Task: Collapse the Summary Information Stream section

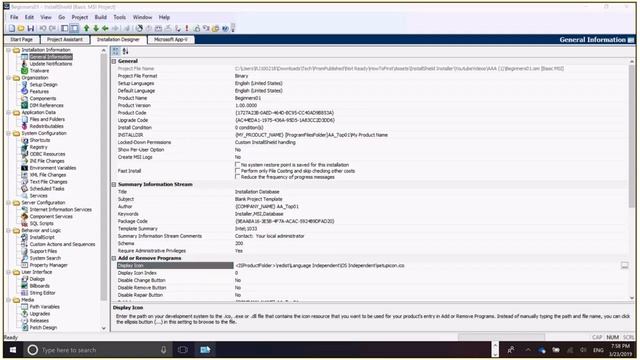Action: tap(114, 184)
